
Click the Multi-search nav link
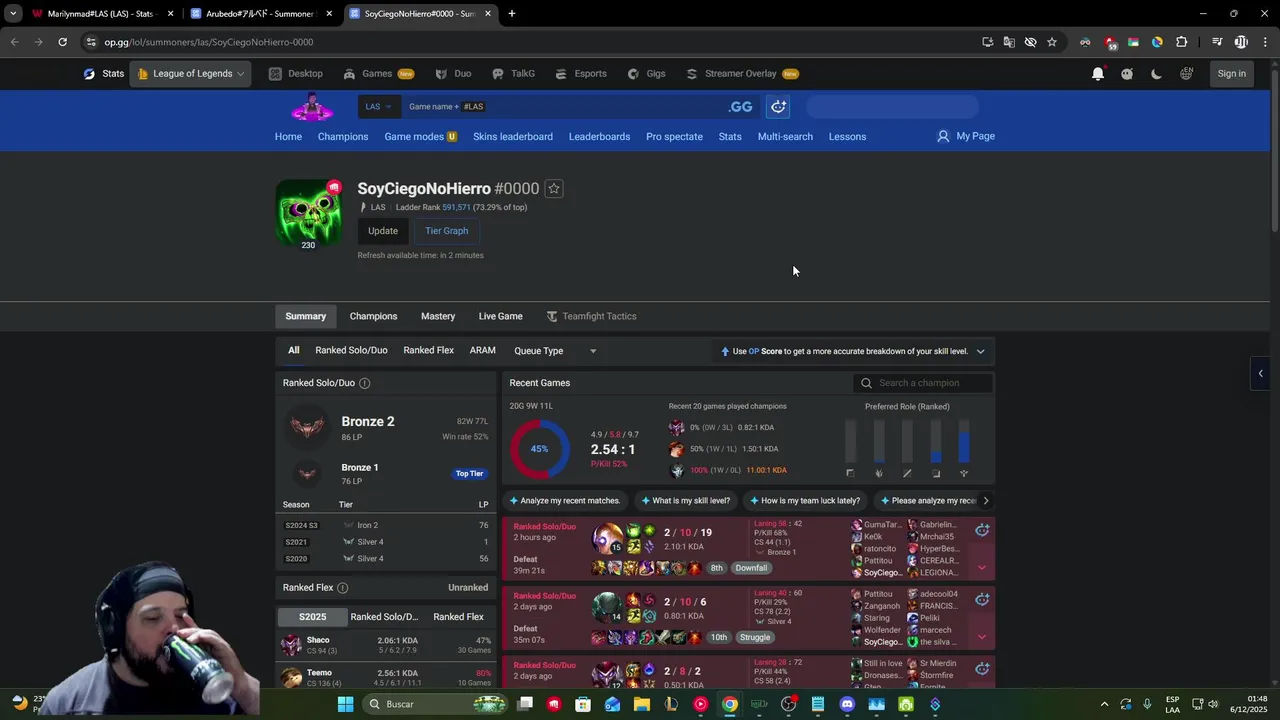(785, 136)
